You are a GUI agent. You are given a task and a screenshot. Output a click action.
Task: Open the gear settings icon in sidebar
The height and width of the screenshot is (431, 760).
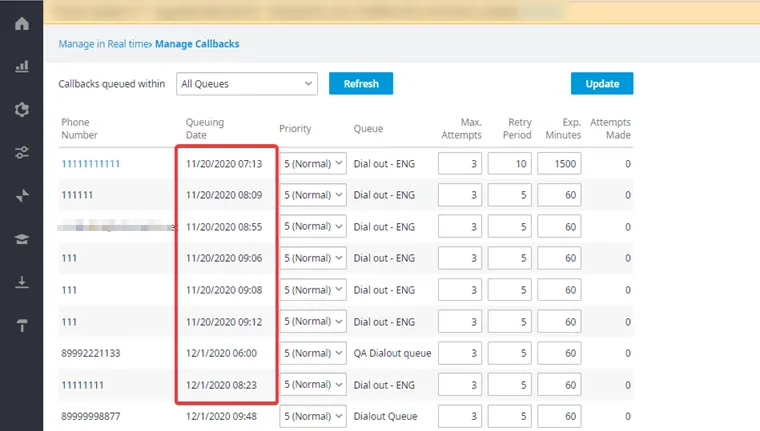(22, 110)
